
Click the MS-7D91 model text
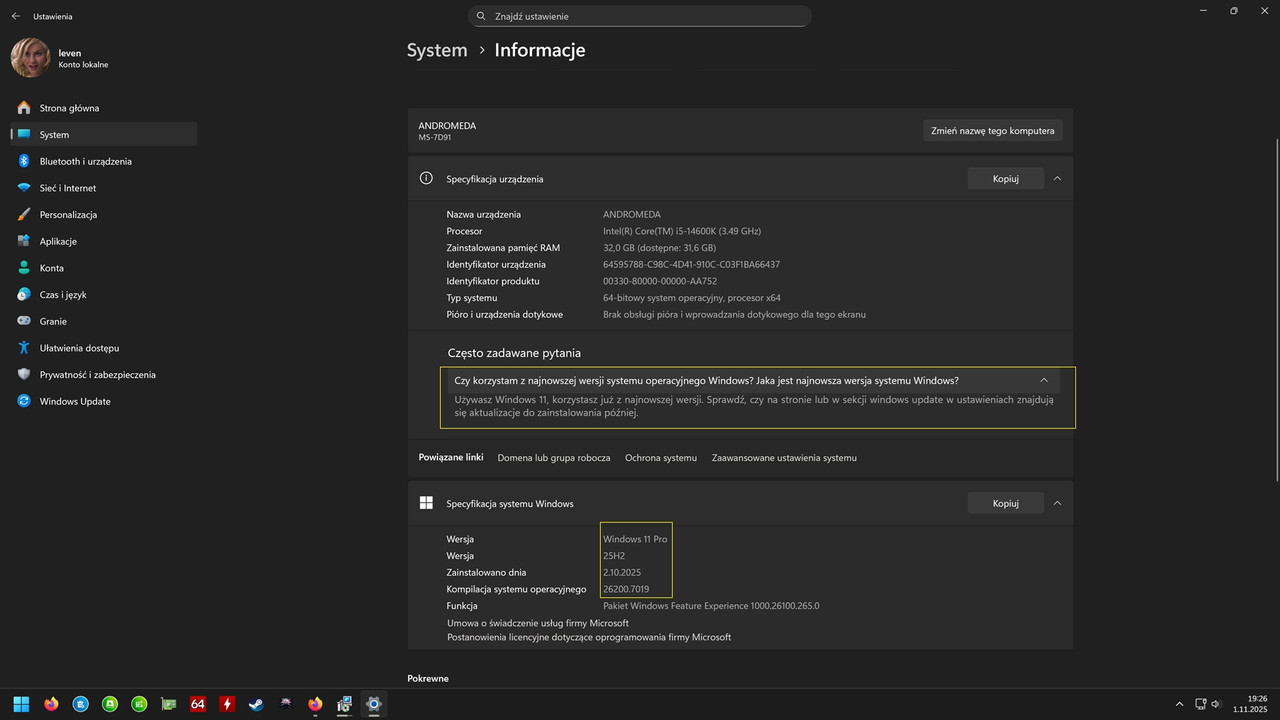435,137
